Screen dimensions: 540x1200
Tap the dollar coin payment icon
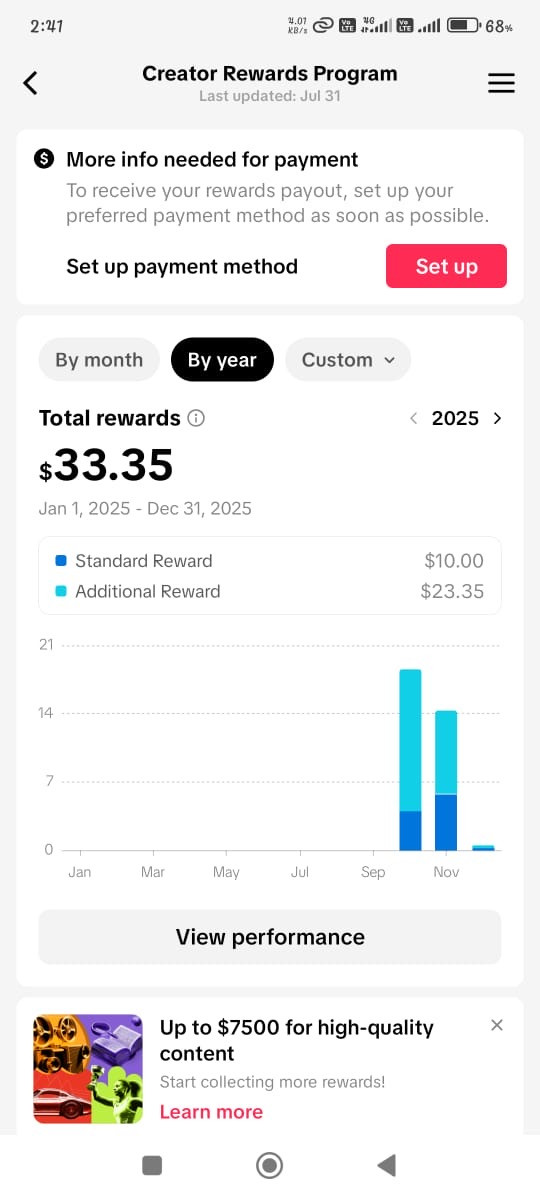pos(44,159)
